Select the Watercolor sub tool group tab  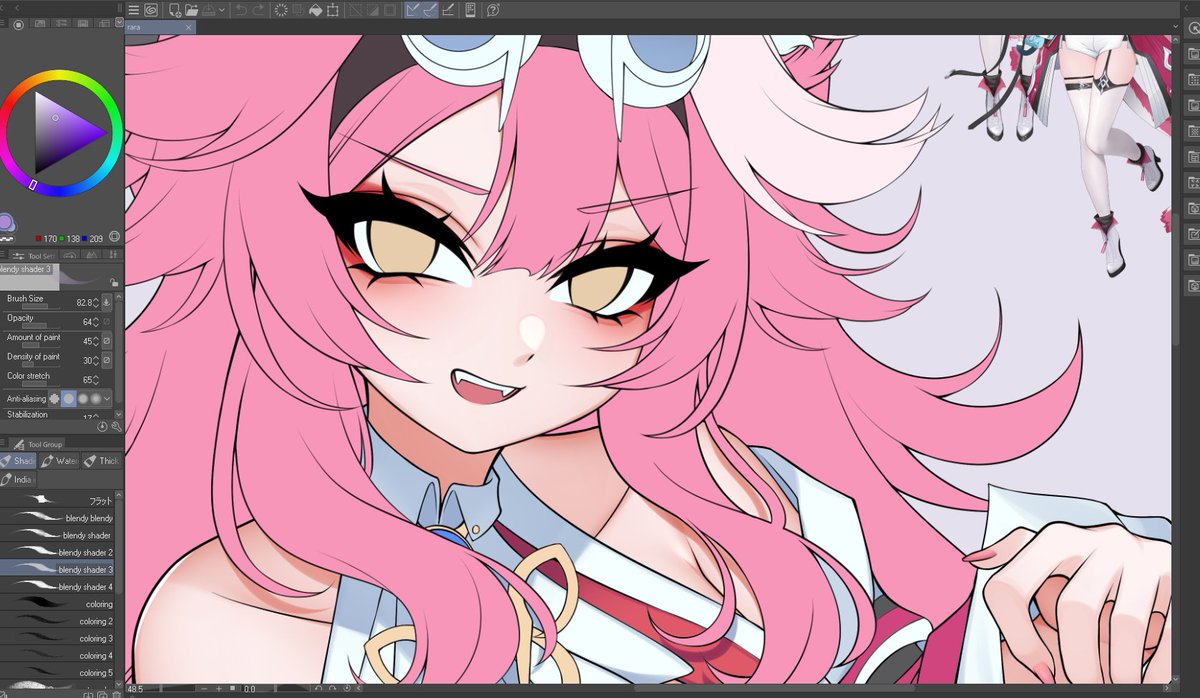[60, 461]
